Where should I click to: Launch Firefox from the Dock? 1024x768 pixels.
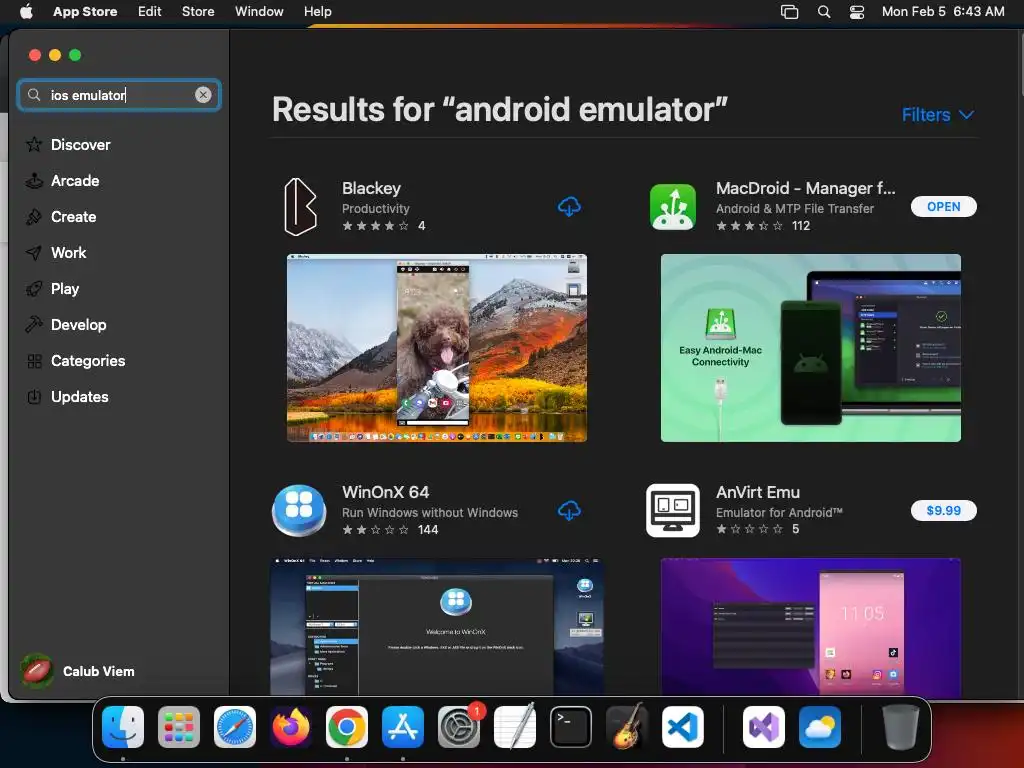(291, 727)
